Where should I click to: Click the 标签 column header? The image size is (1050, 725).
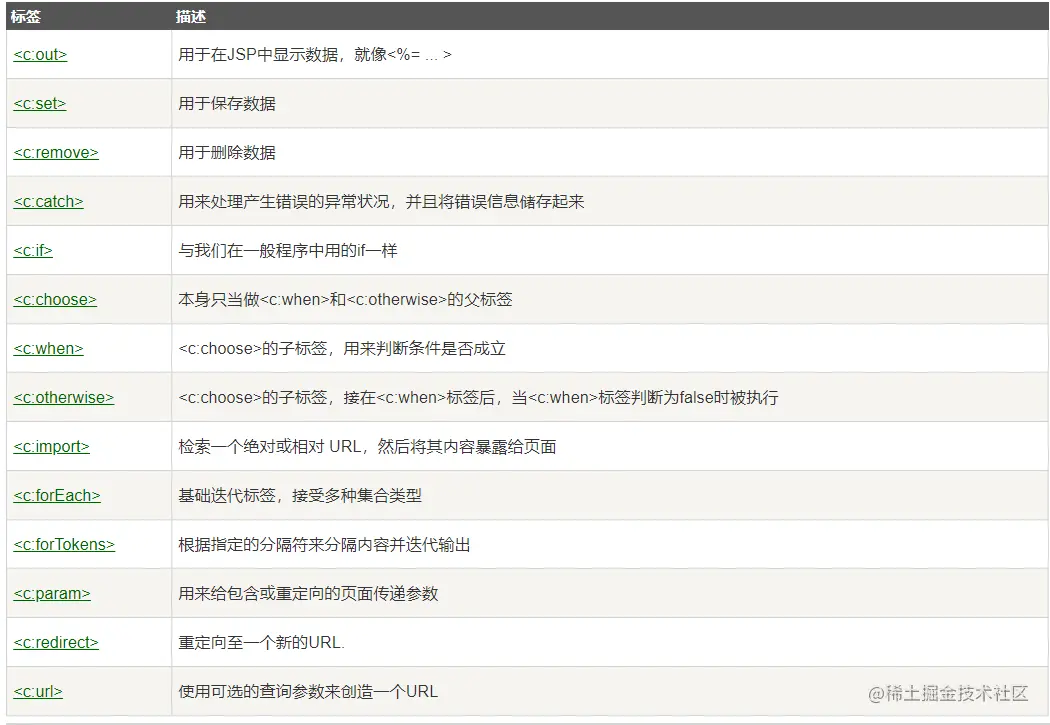coord(25,17)
